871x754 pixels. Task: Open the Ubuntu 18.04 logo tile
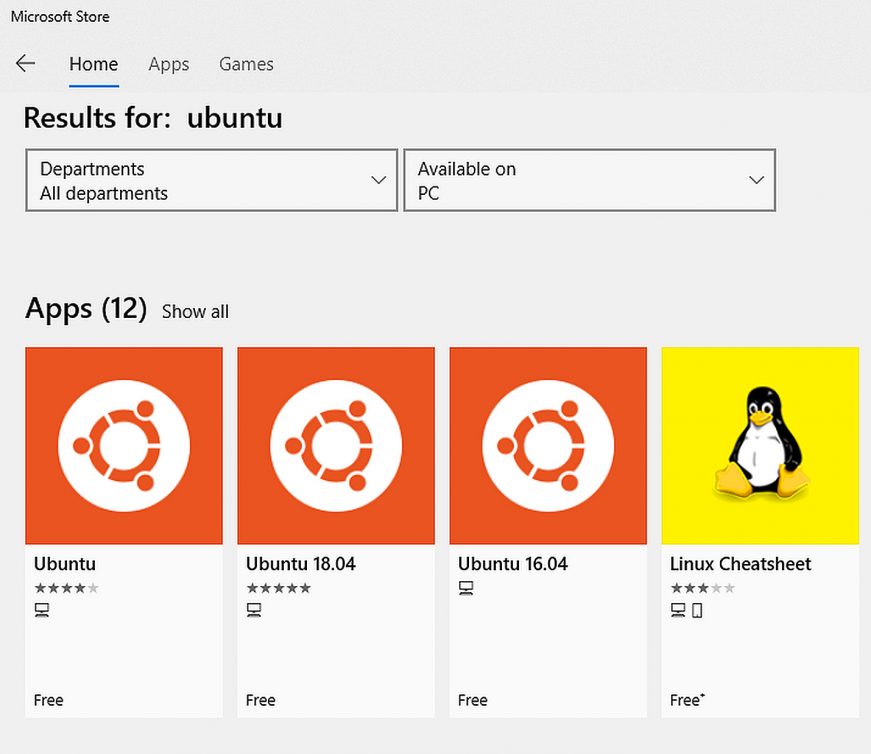tap(336, 446)
